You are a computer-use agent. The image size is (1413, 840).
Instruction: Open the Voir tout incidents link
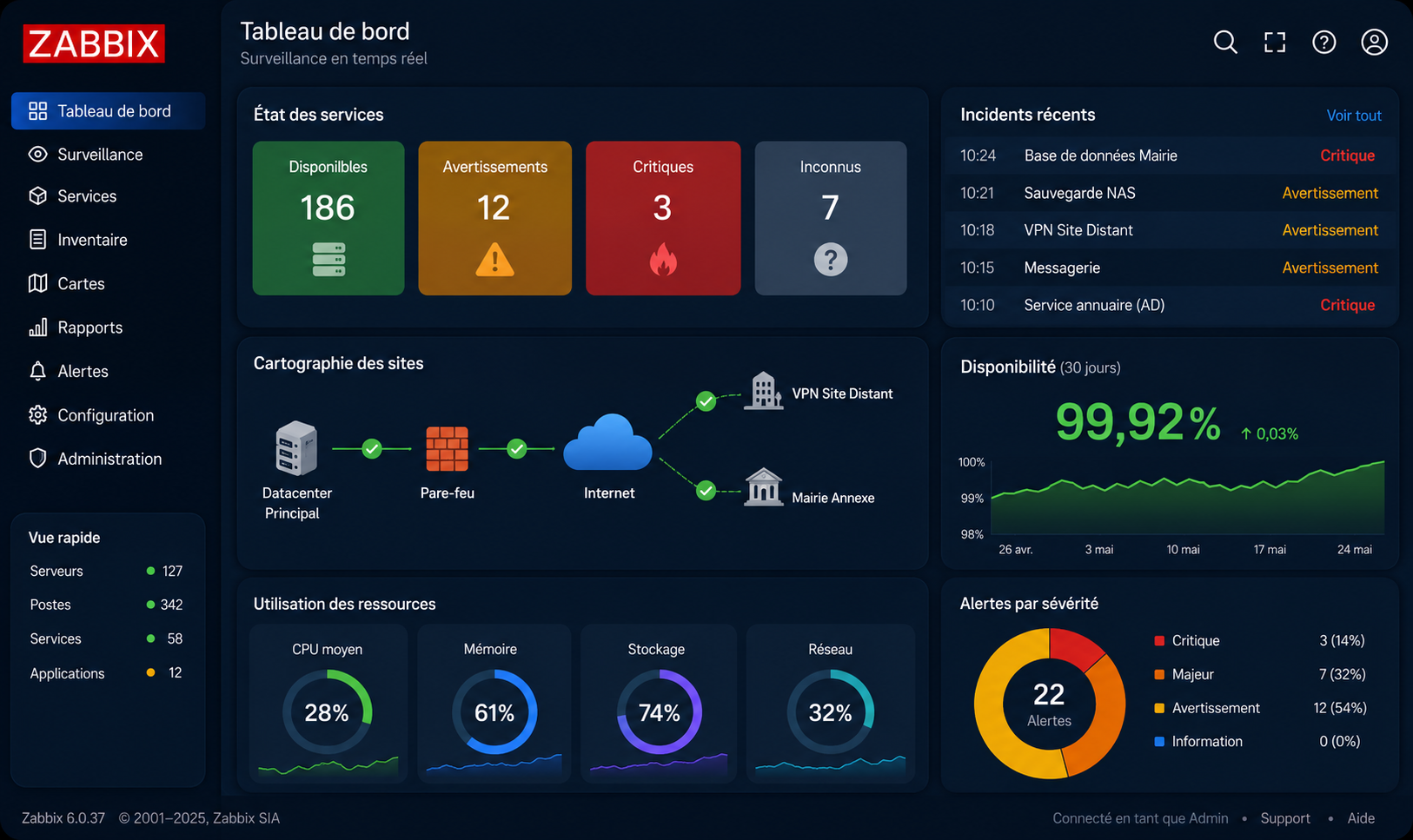click(1354, 116)
